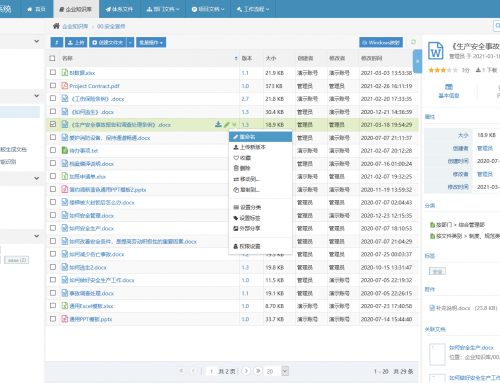Click the aaaa (2) tag in left sidebar
This screenshot has height=383, width=500.
17,260
